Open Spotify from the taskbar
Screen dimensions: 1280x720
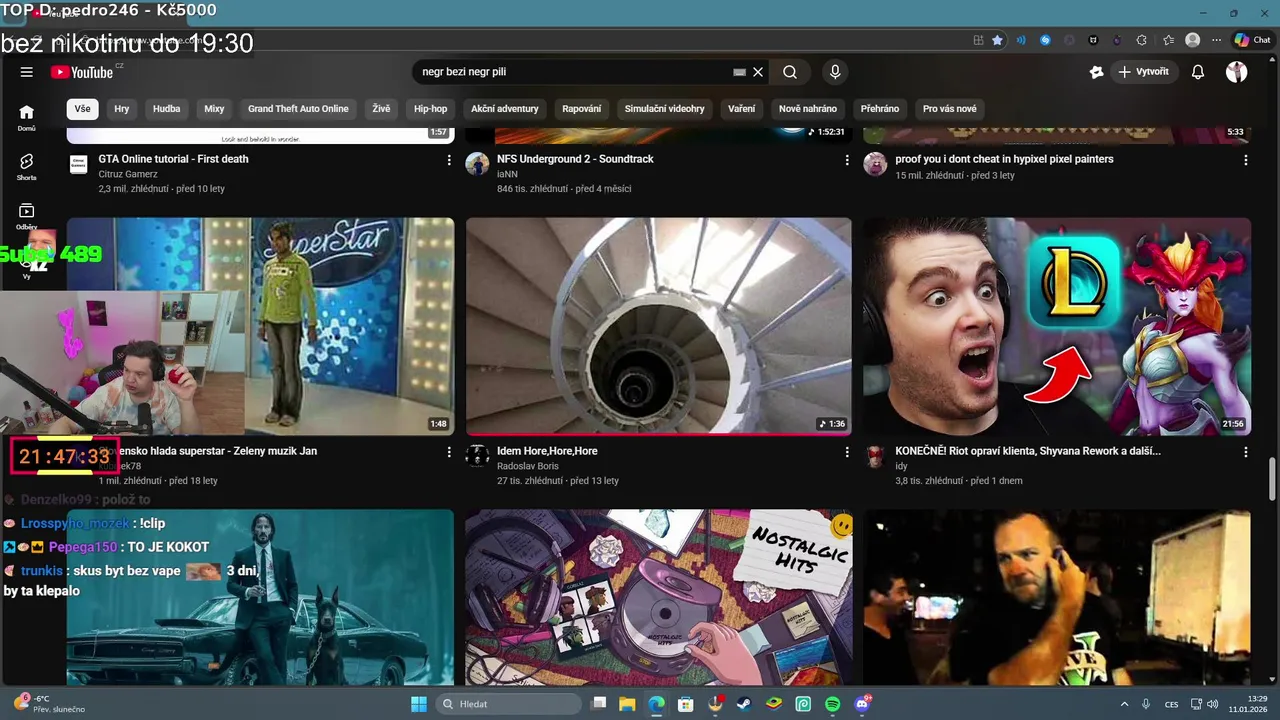coord(833,704)
